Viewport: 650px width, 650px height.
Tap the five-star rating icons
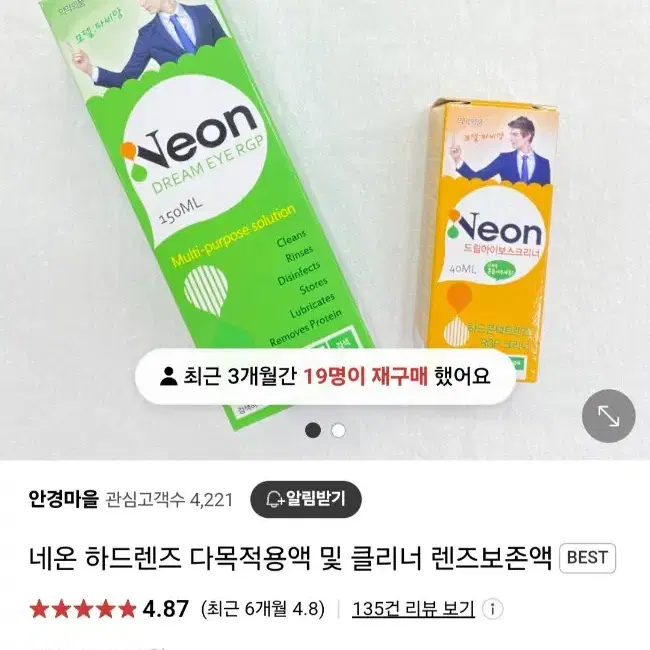point(83,609)
